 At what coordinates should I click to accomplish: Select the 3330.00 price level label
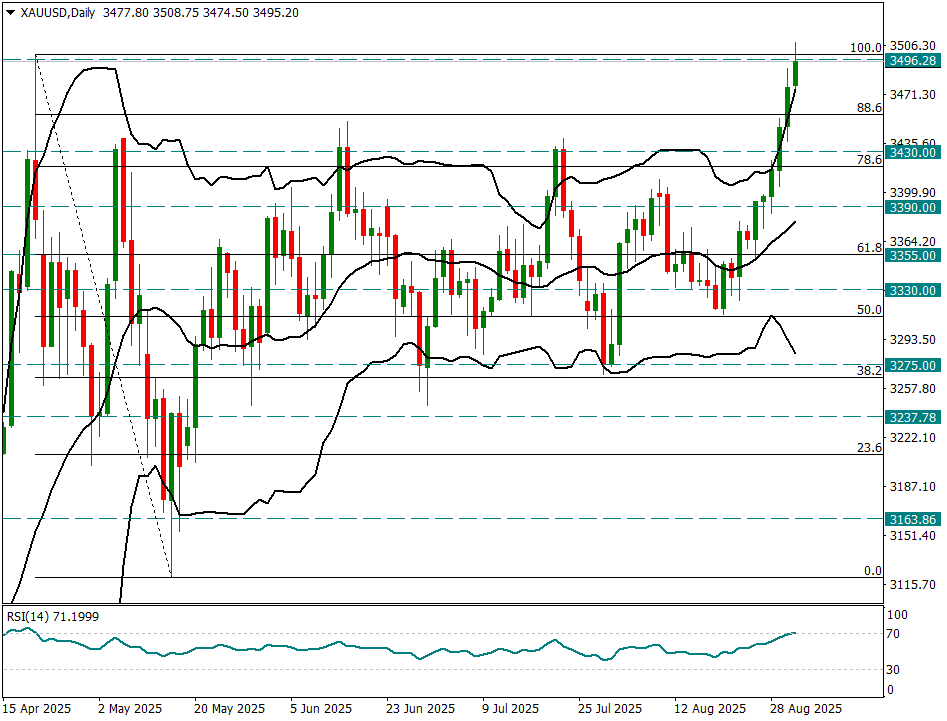913,290
